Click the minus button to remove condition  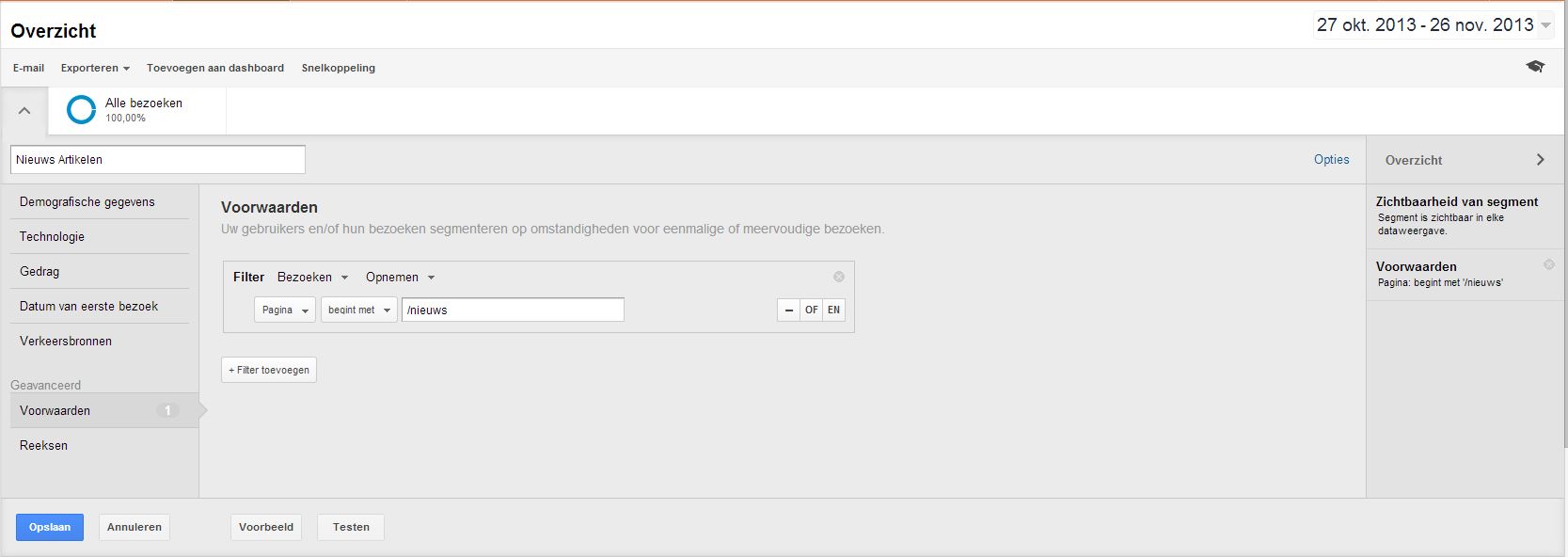point(788,310)
